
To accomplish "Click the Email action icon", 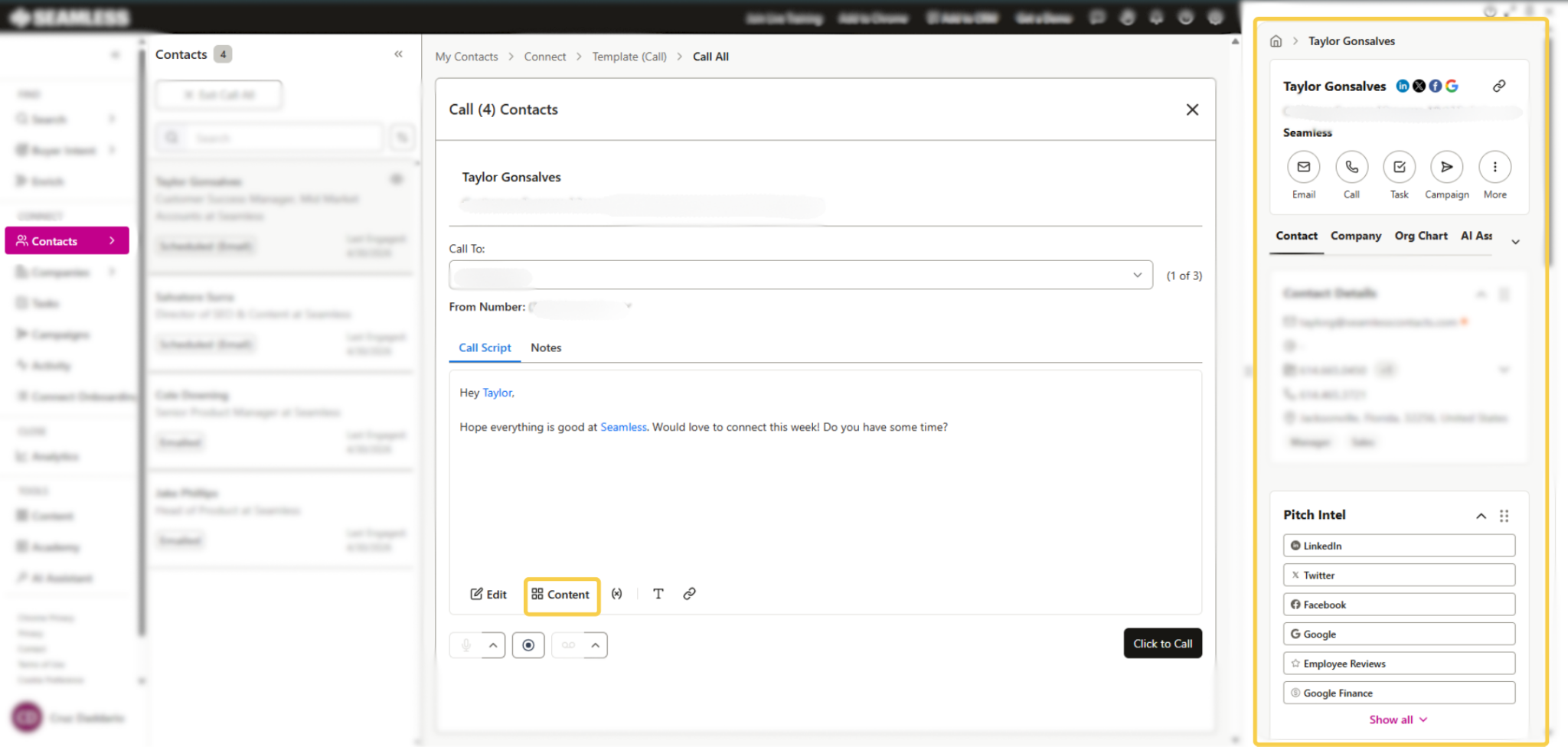I will click(1303, 167).
